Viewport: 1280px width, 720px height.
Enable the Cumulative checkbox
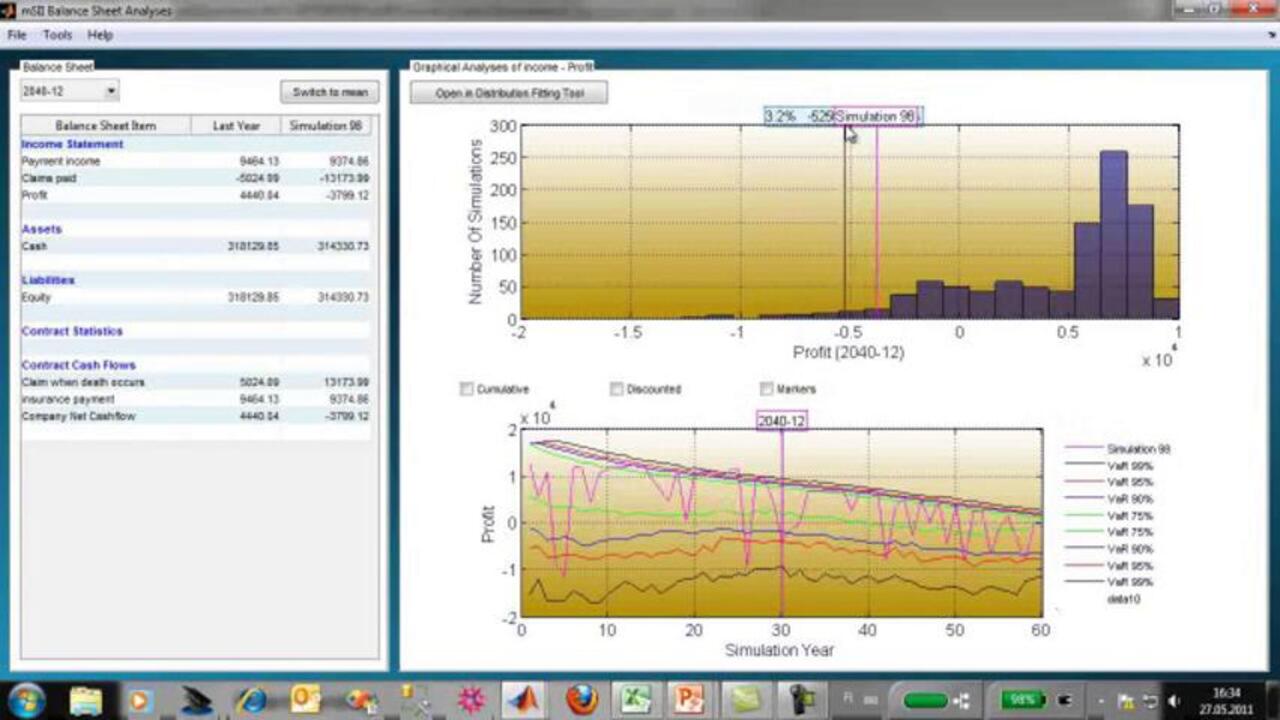pyautogui.click(x=466, y=389)
